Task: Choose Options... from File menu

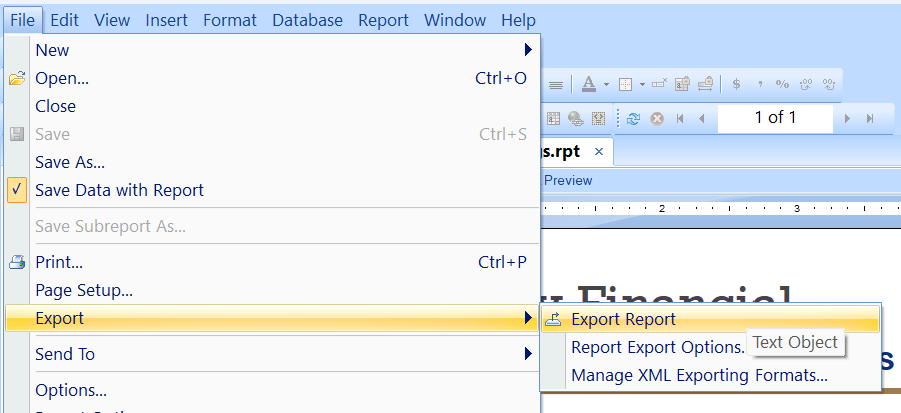Action: (x=273, y=391)
